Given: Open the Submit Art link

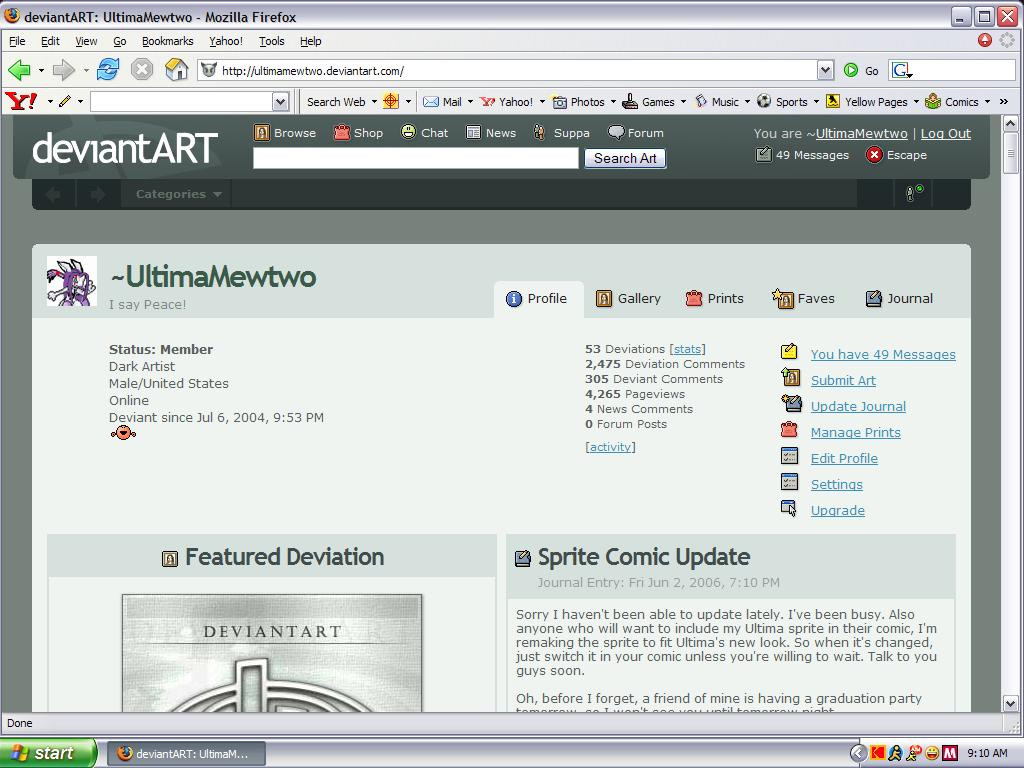Looking at the screenshot, I should (x=843, y=381).
